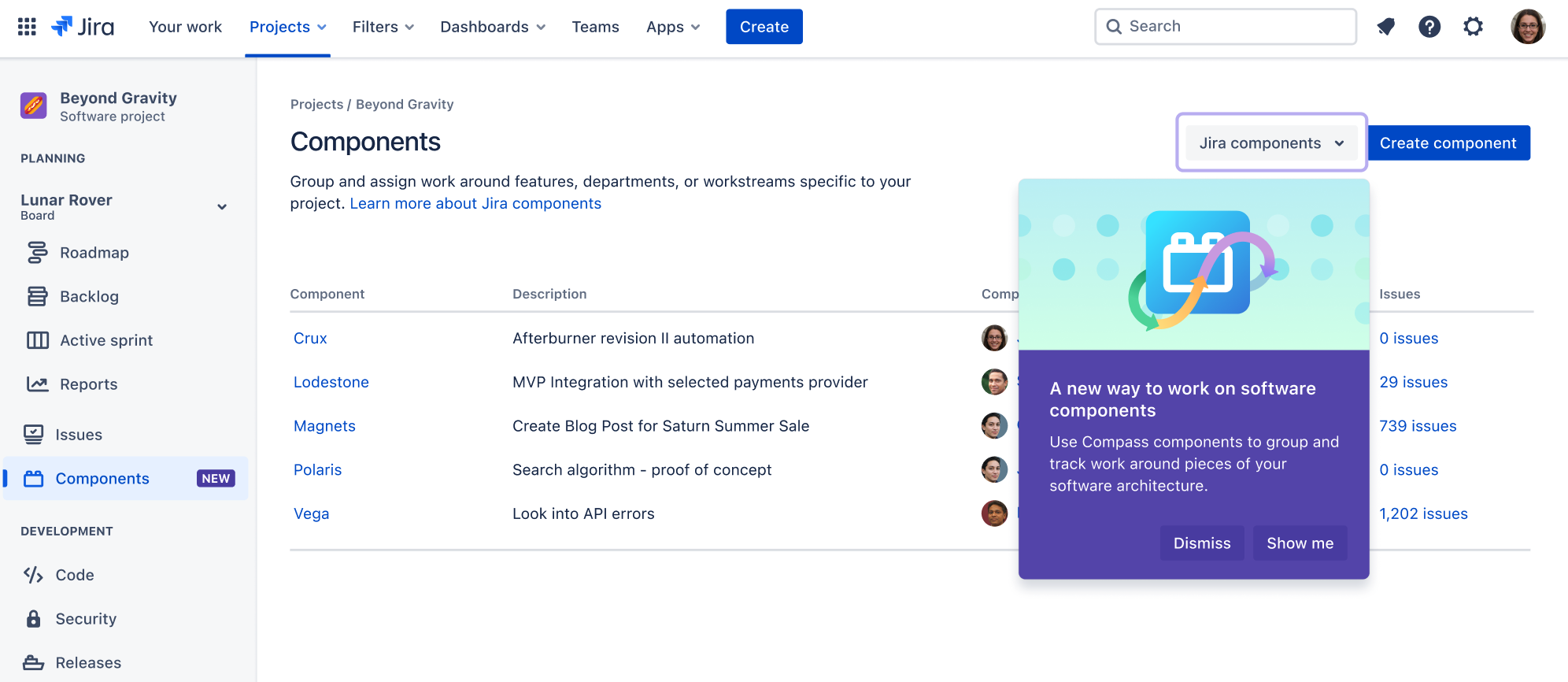Viewport: 1568px width, 682px height.
Task: Open the help question mark icon
Action: tap(1429, 27)
